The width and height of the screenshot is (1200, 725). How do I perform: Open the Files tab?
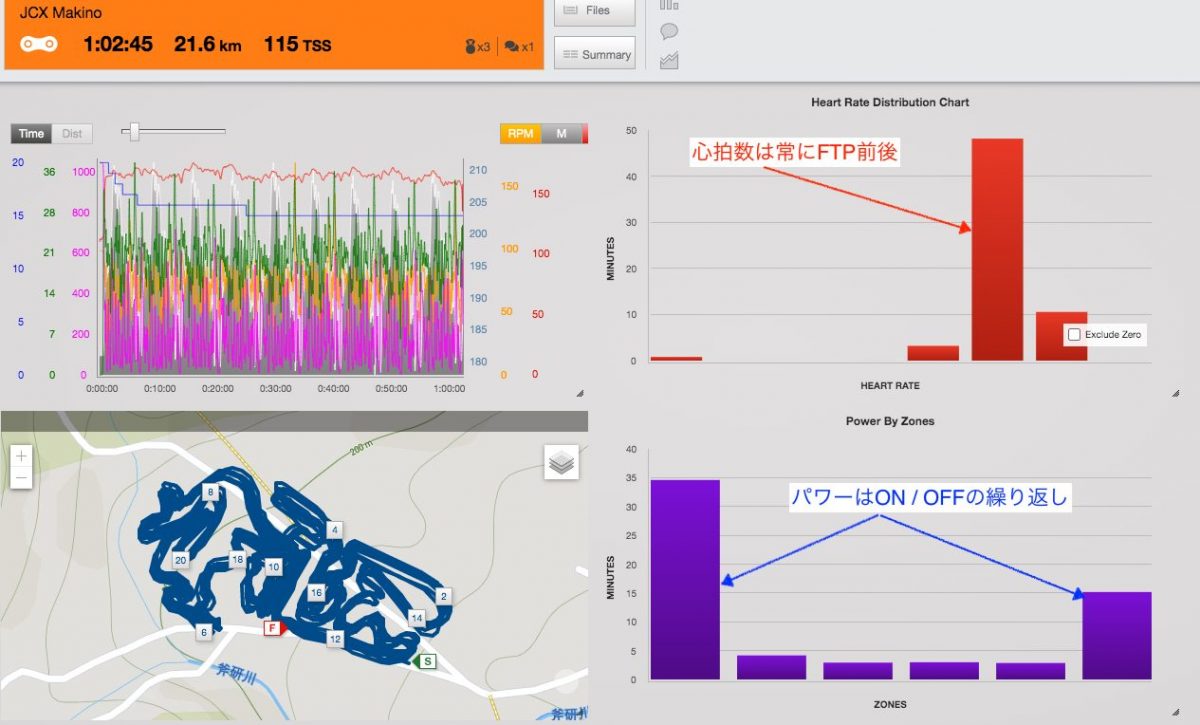pyautogui.click(x=595, y=11)
